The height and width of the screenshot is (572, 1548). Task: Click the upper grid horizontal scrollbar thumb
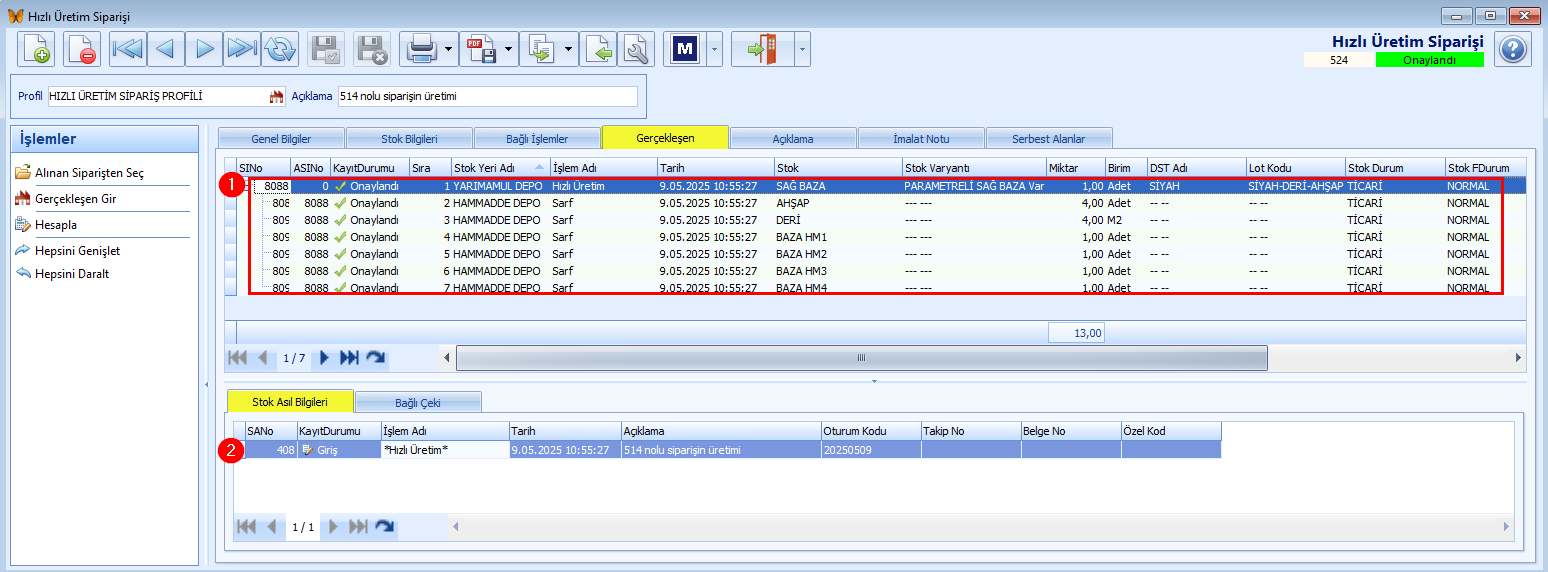[x=861, y=357]
